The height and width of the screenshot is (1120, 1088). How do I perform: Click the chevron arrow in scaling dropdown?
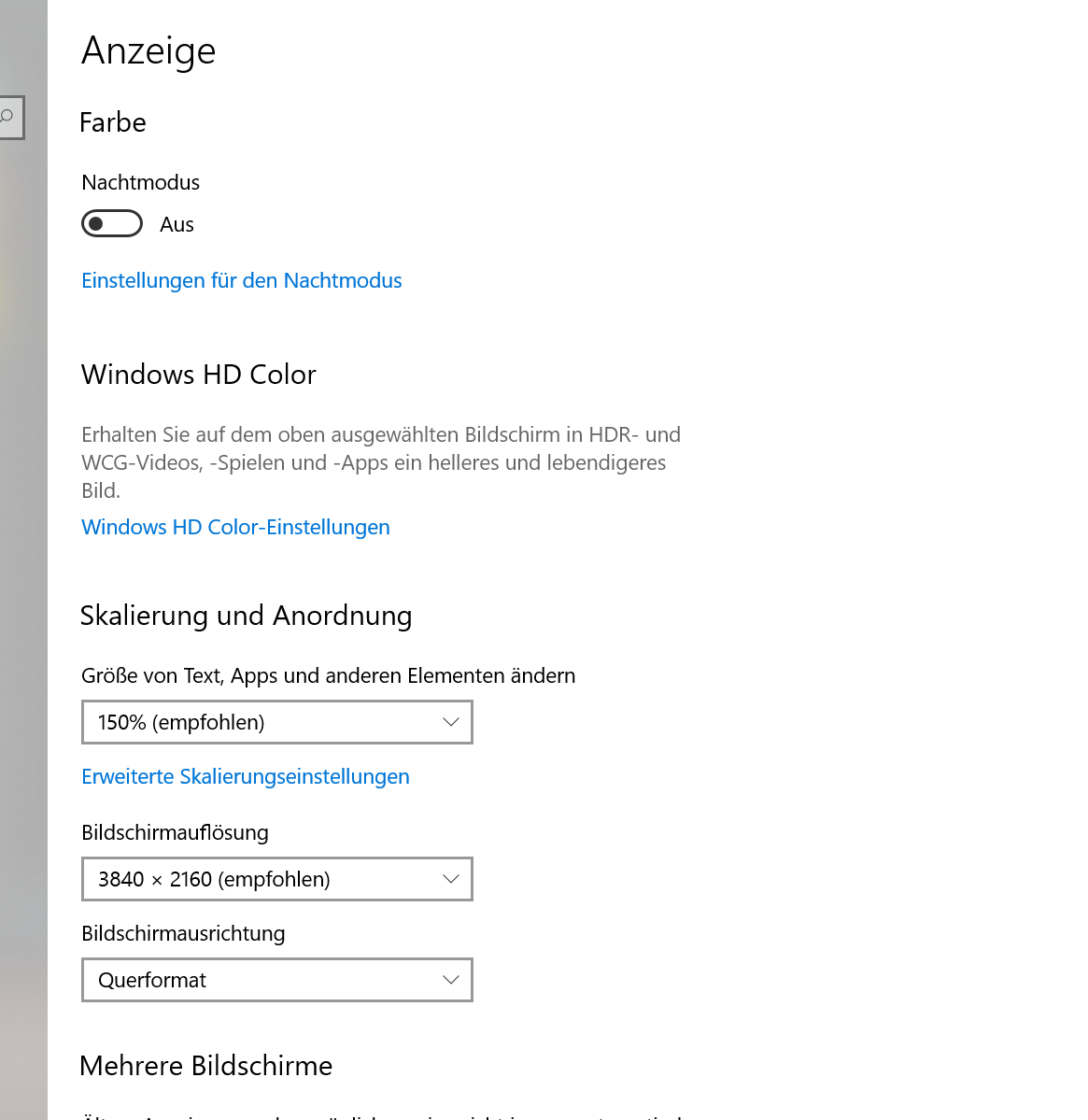tap(451, 722)
